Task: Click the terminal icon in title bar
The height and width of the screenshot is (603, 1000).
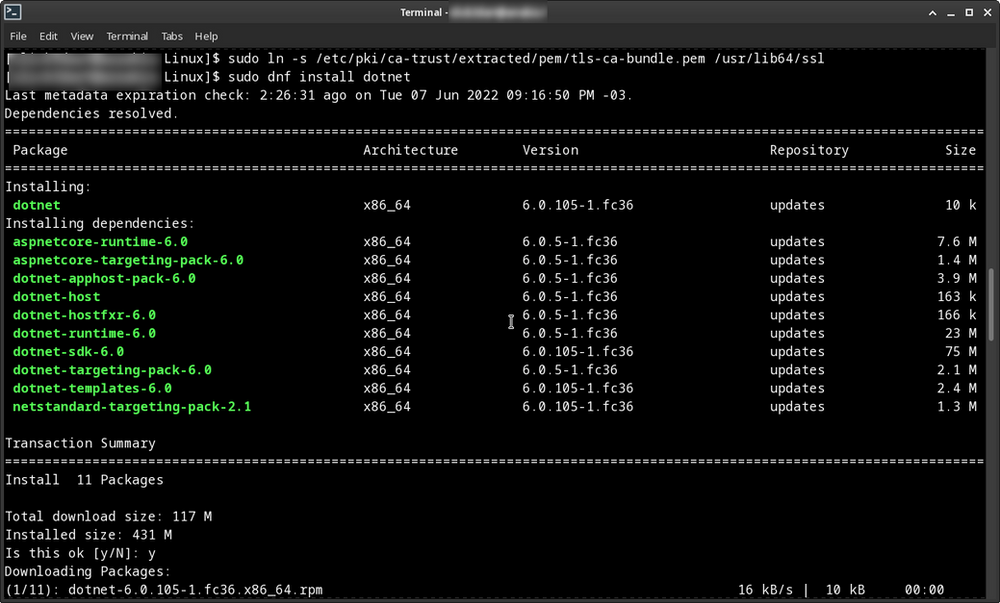Action: [x=13, y=12]
